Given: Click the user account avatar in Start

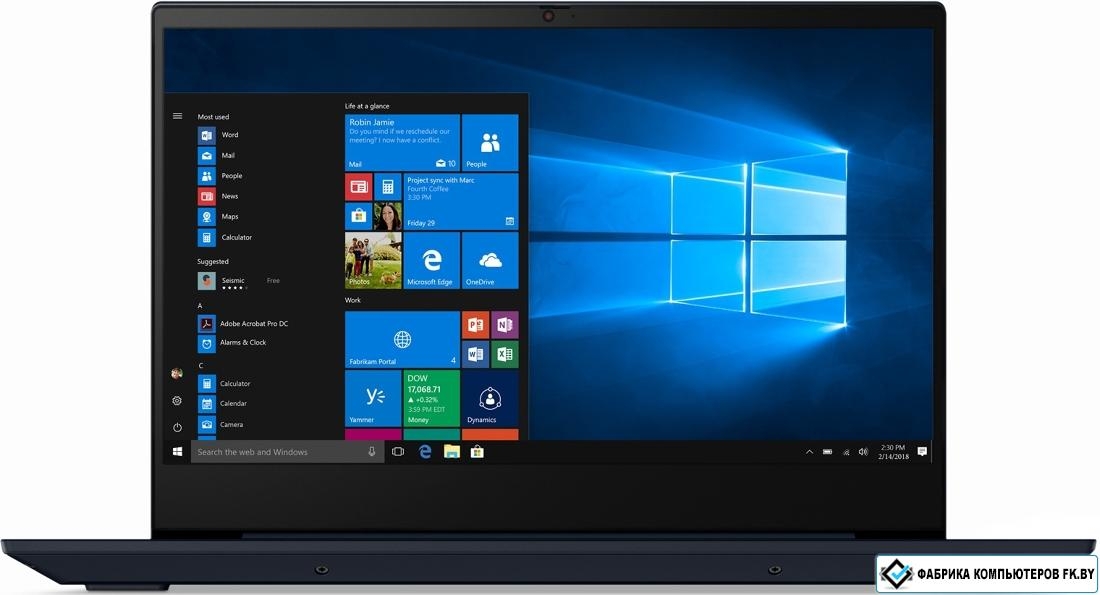Looking at the screenshot, I should 177,374.
